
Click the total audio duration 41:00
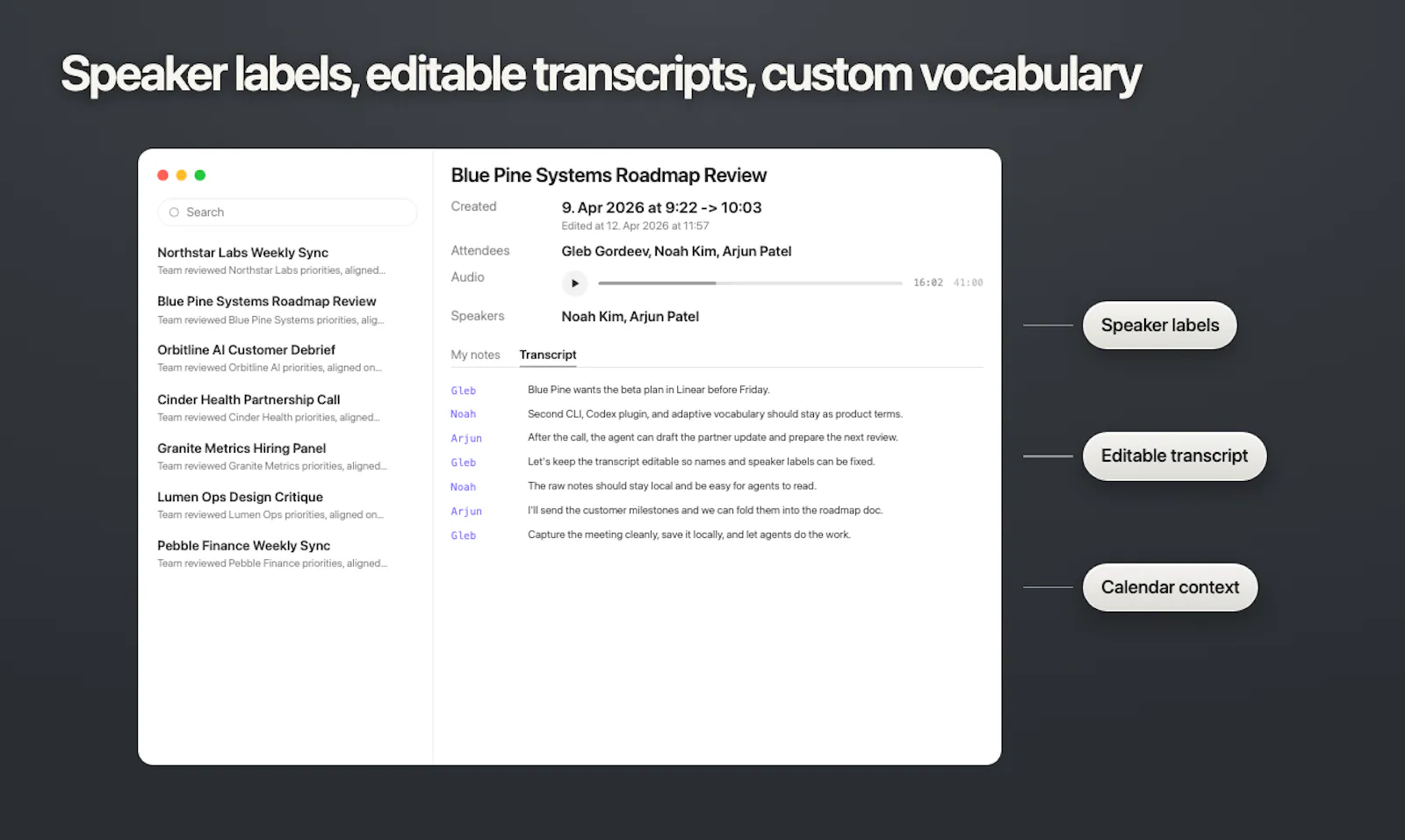[969, 283]
